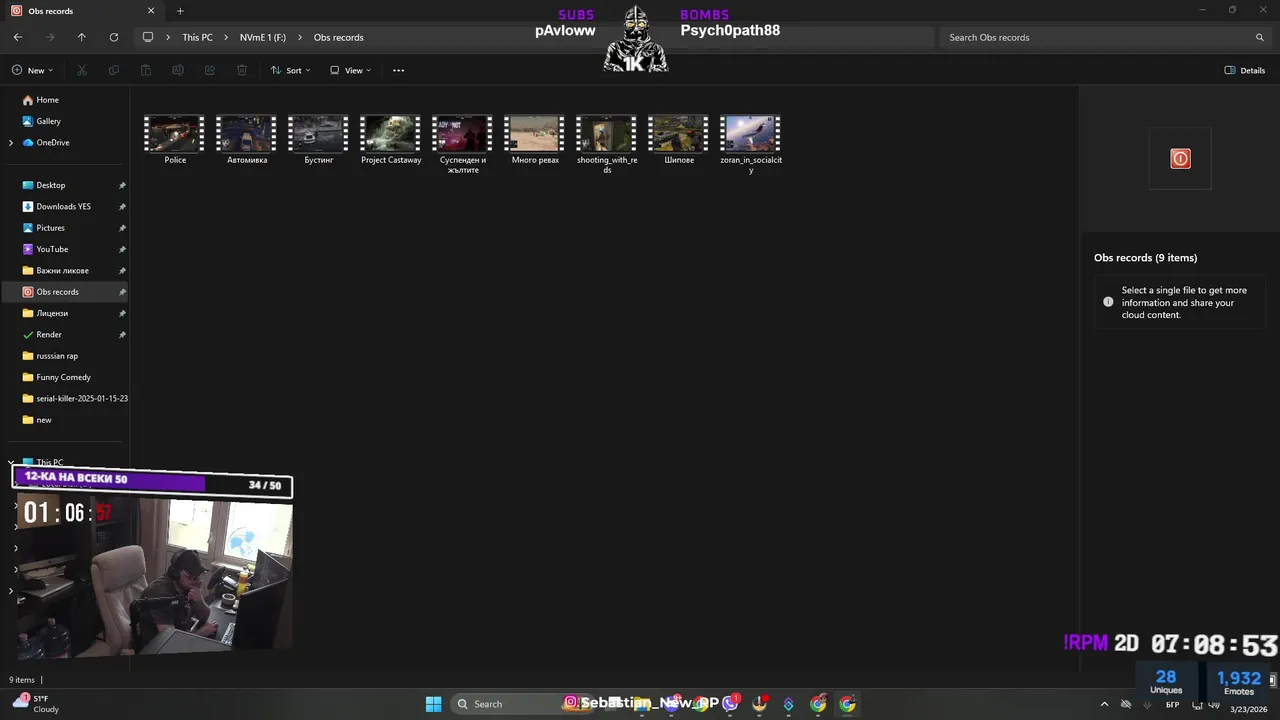
Task: Open the Viber taskbar icon
Action: click(730, 704)
